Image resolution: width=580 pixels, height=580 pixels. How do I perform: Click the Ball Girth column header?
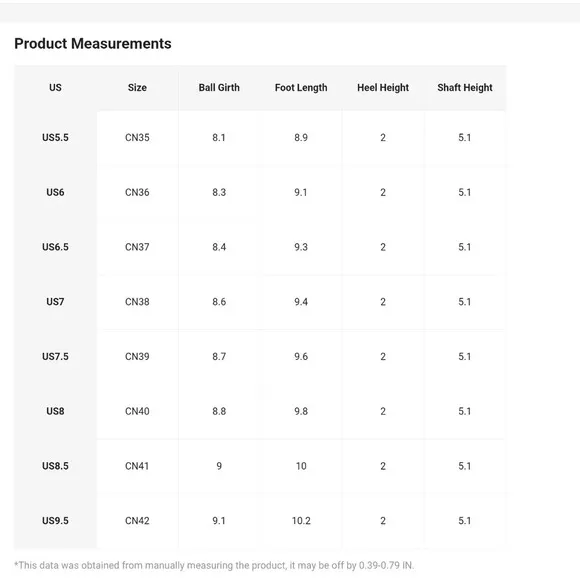[x=219, y=88]
